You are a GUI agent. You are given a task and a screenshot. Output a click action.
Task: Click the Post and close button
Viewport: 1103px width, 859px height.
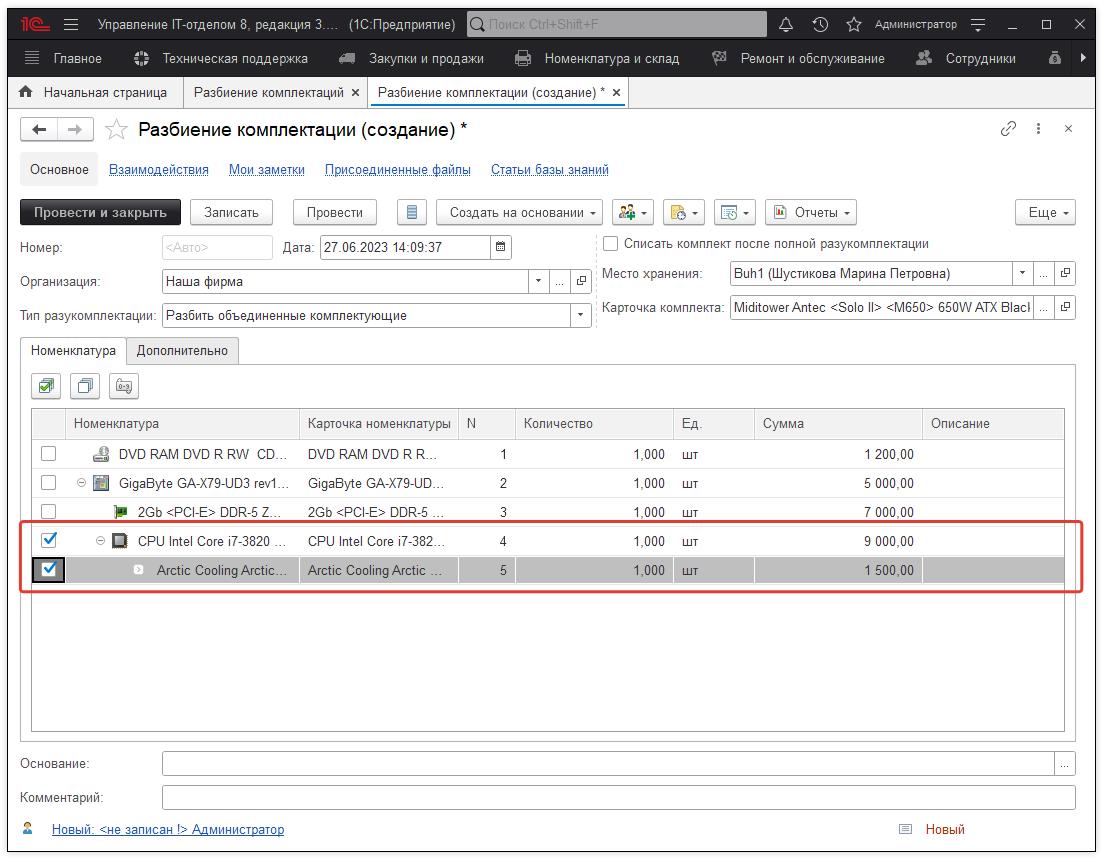100,212
